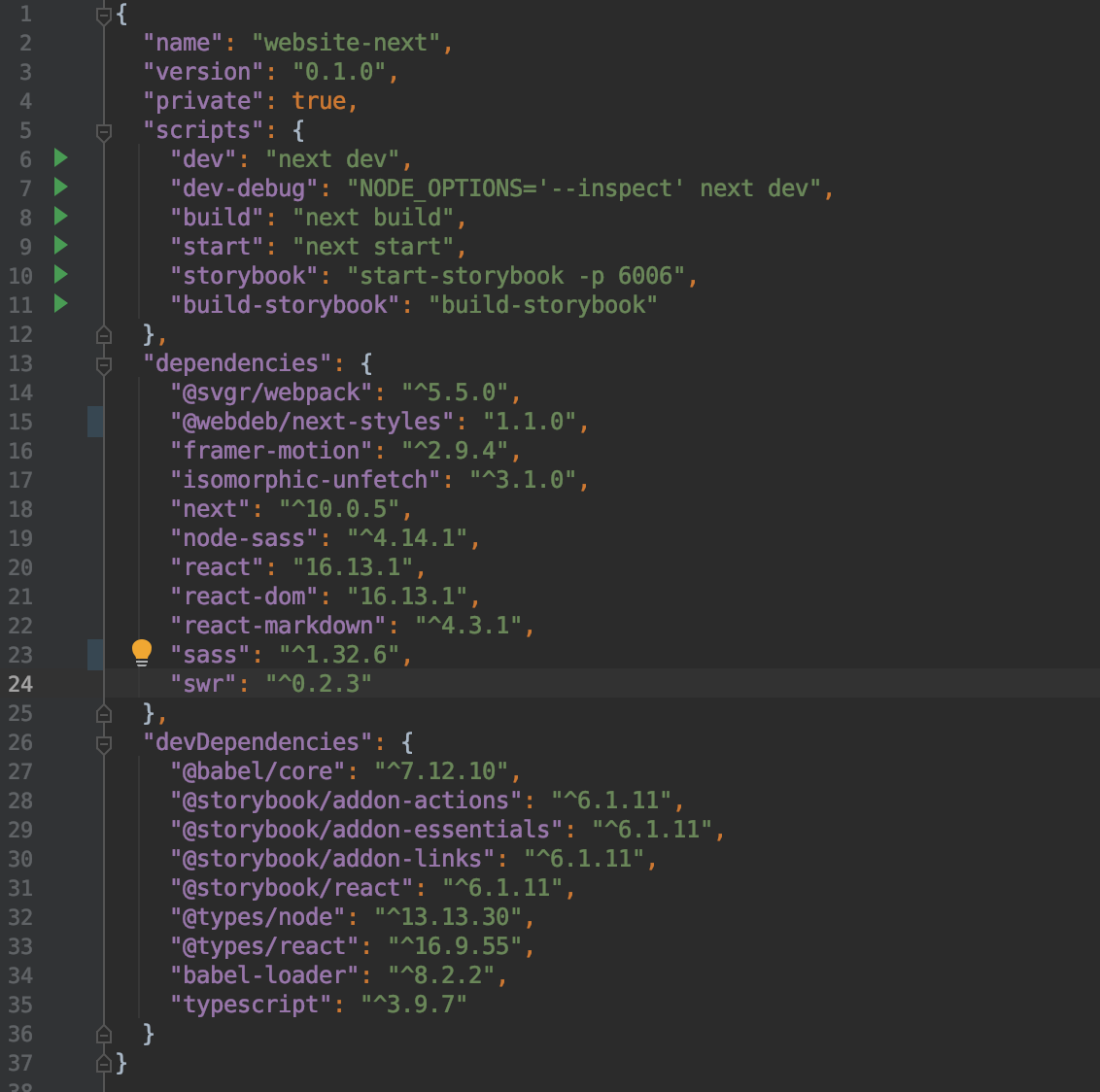The height and width of the screenshot is (1092, 1100).
Task: Collapse the "dependencies" block fold marker
Action: (x=104, y=364)
